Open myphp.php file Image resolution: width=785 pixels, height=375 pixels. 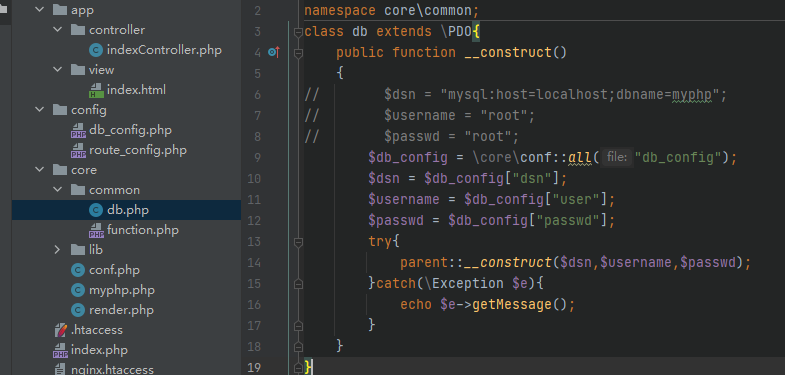point(122,290)
